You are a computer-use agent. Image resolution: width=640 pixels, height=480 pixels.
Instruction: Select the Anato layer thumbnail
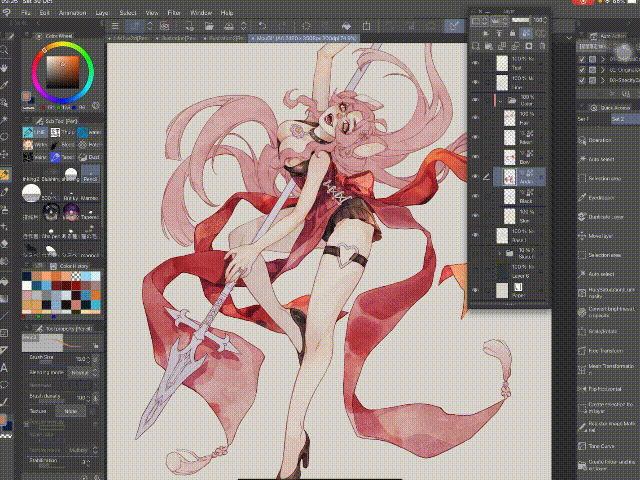coord(509,177)
